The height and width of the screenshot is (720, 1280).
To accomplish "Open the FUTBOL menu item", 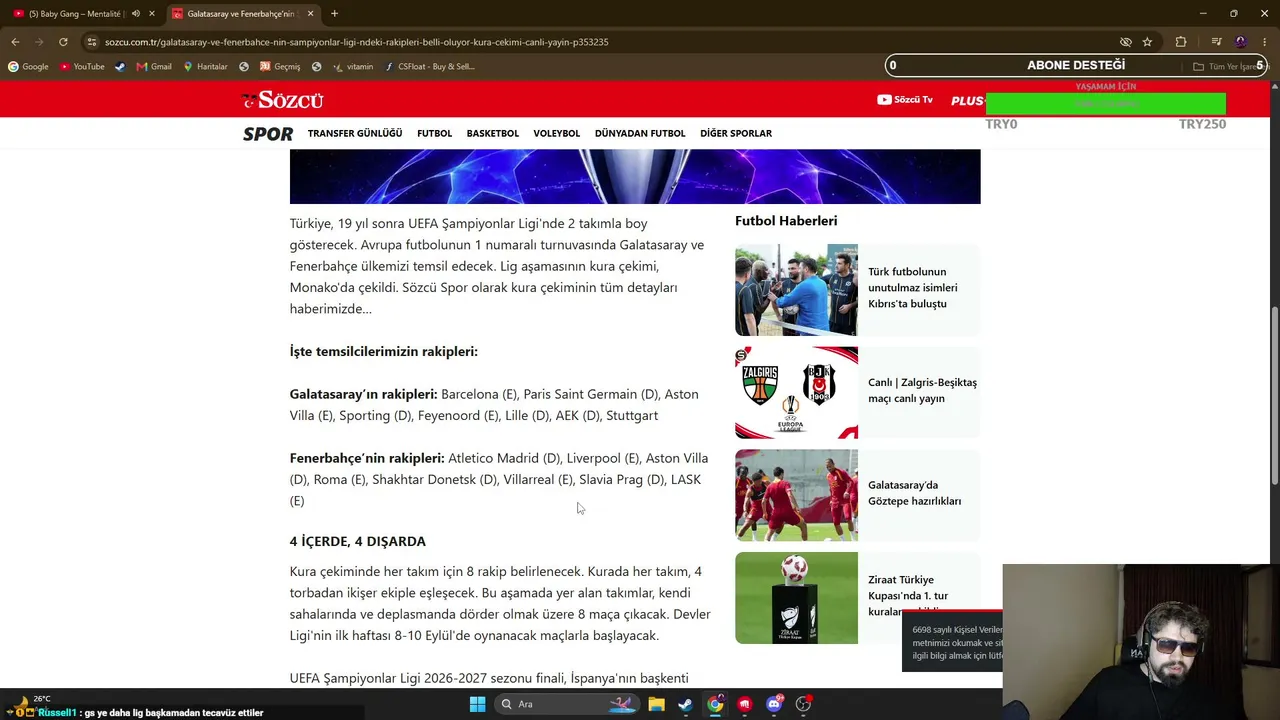I will [435, 133].
